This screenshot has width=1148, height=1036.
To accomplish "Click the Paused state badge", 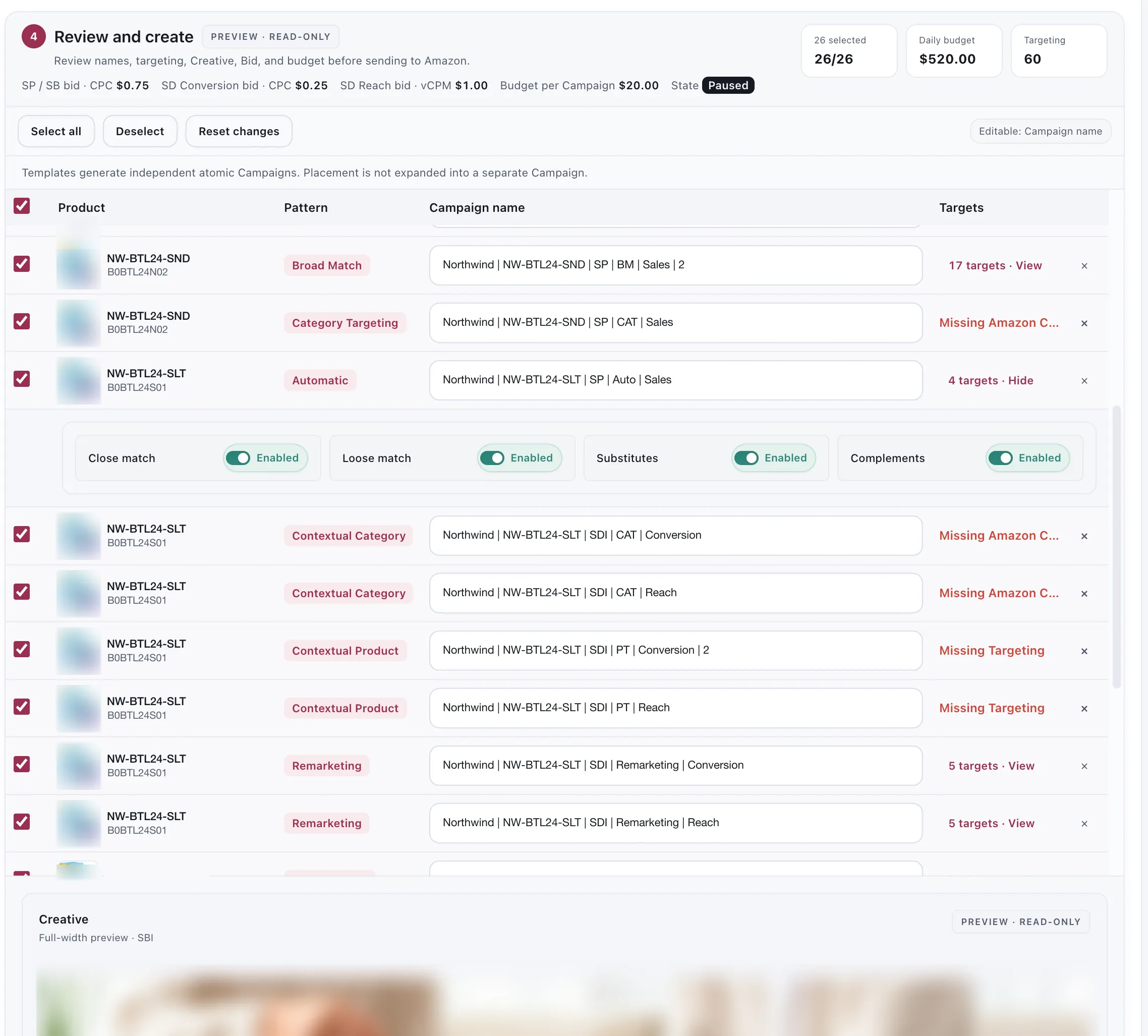I will [728, 85].
